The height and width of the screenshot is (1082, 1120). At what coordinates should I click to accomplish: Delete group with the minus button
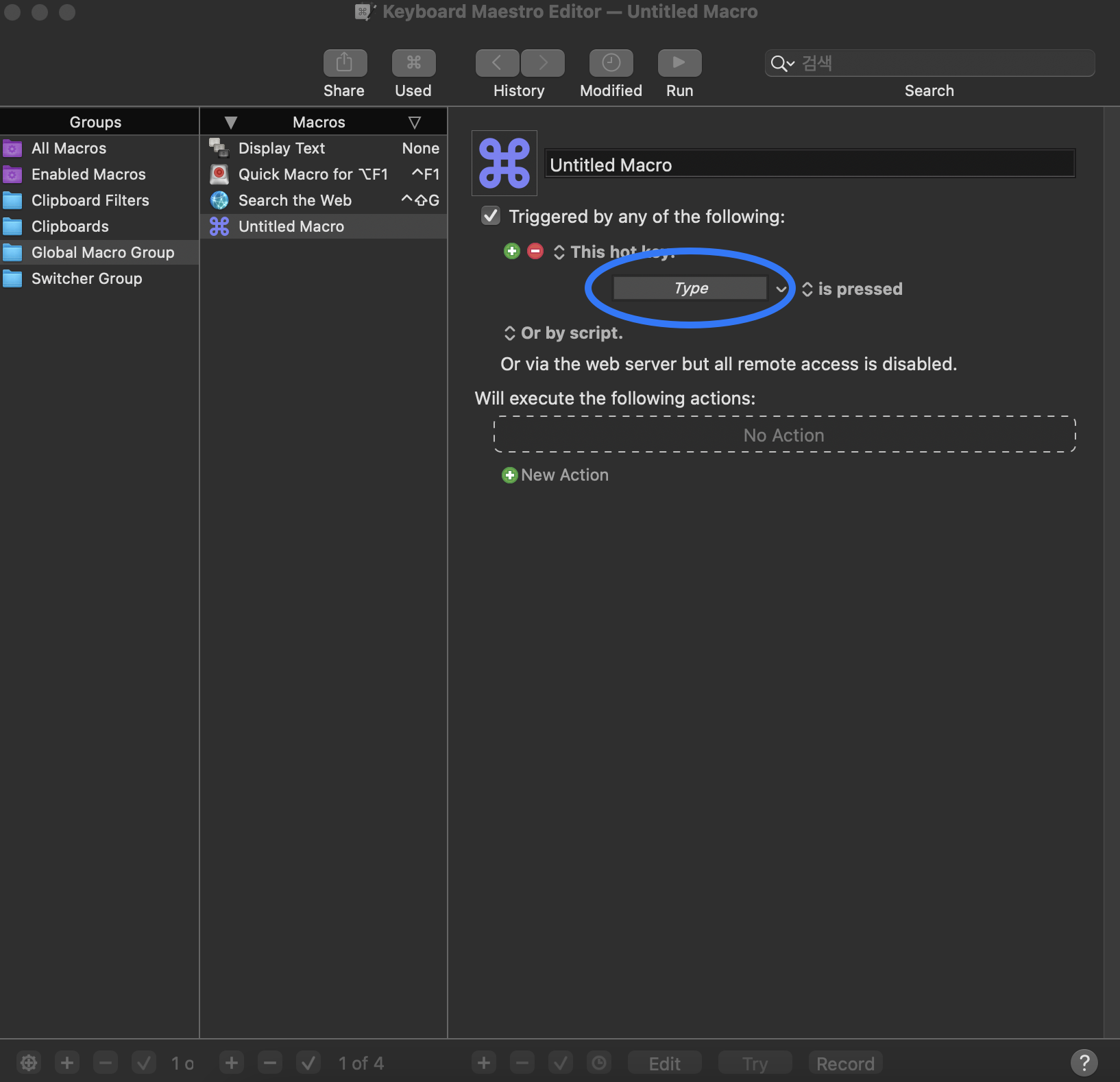coord(106,1063)
